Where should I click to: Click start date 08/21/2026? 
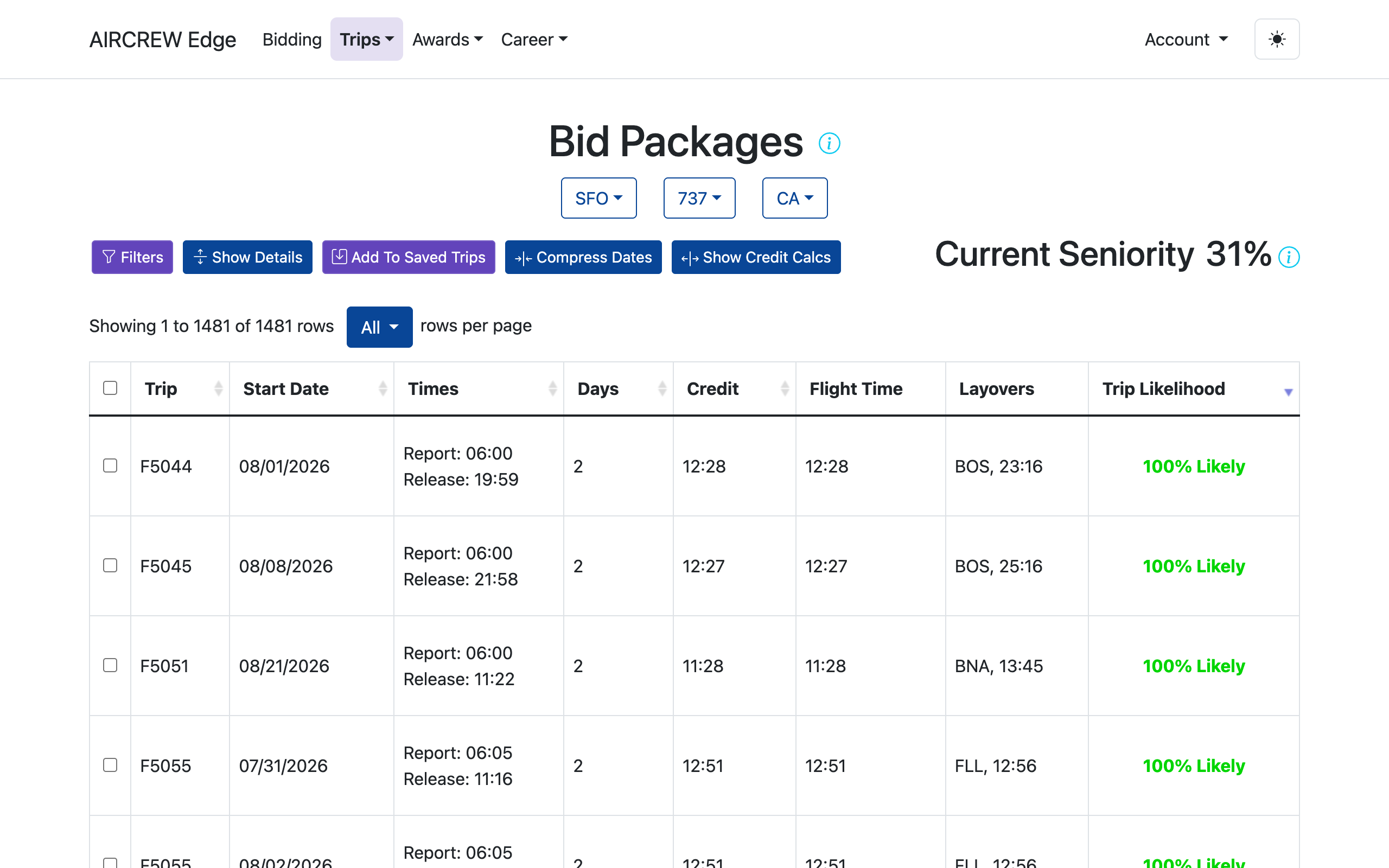coord(284,666)
